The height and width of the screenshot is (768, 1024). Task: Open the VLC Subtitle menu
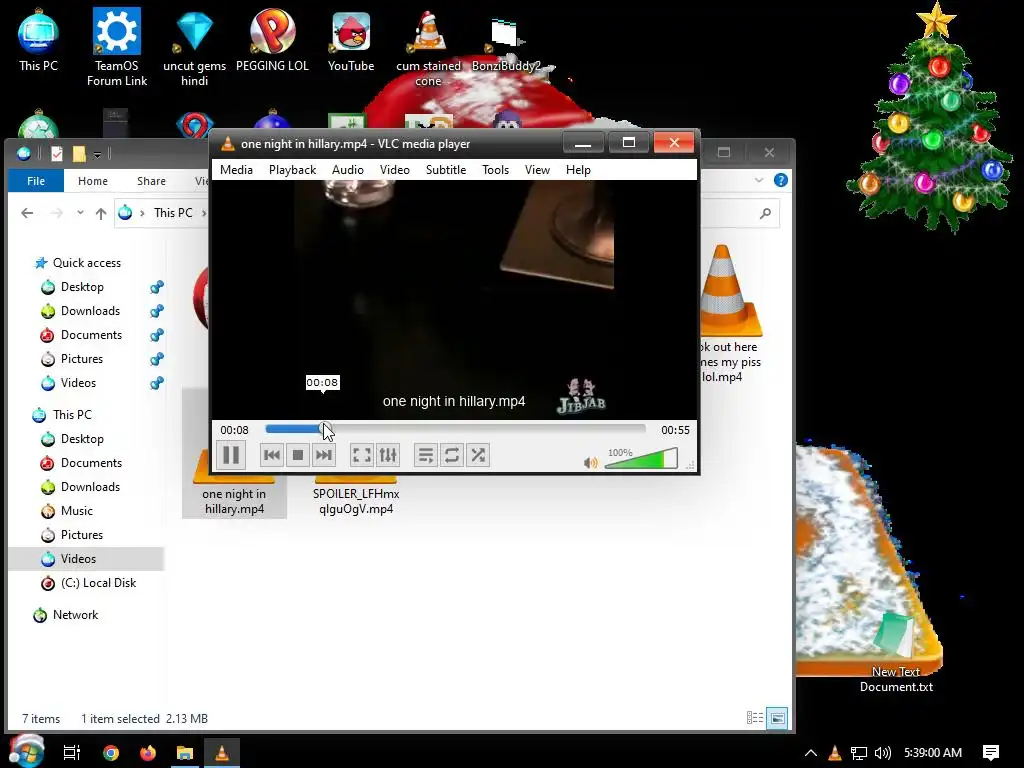point(446,170)
